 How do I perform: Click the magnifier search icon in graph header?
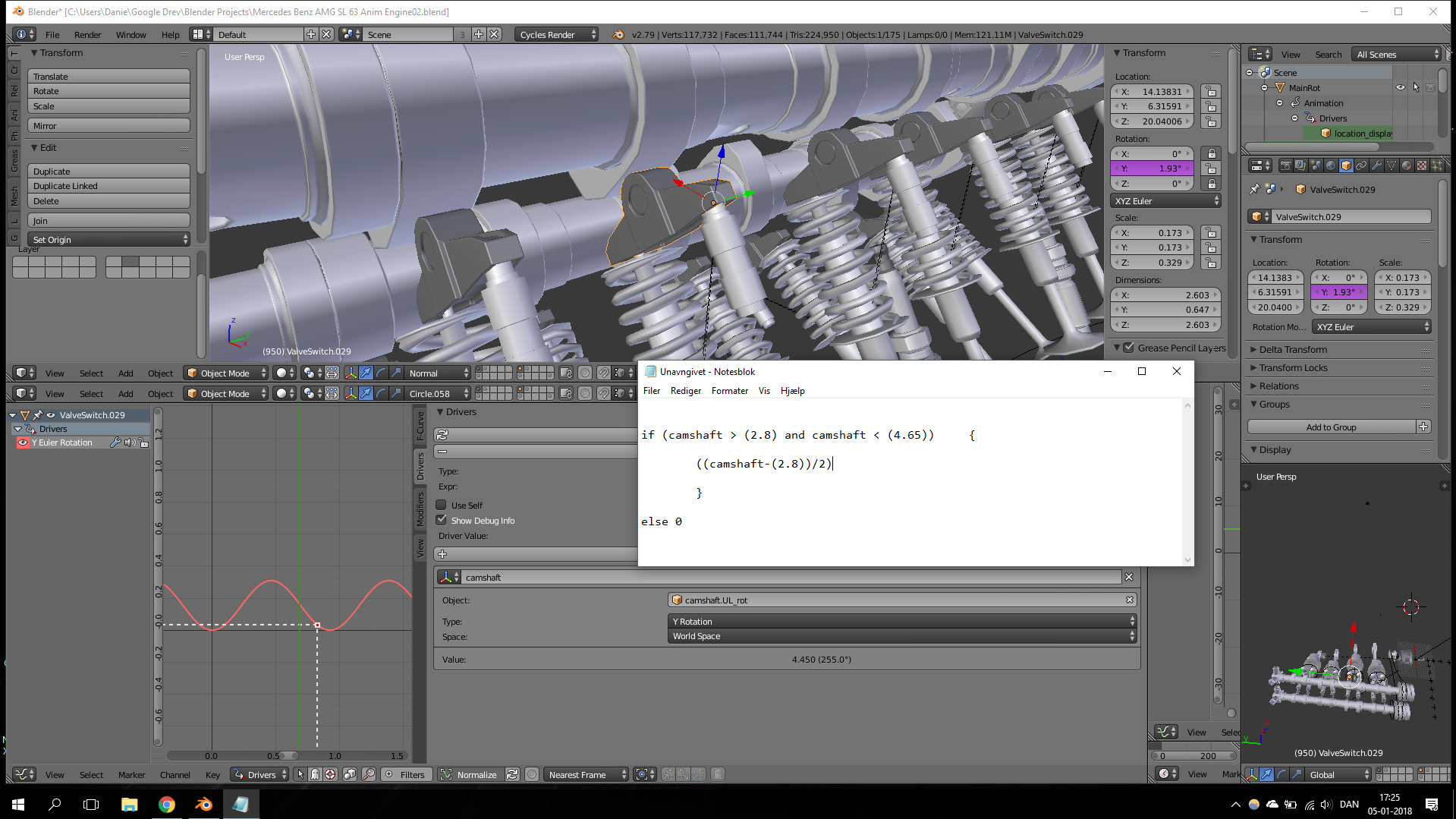point(369,774)
